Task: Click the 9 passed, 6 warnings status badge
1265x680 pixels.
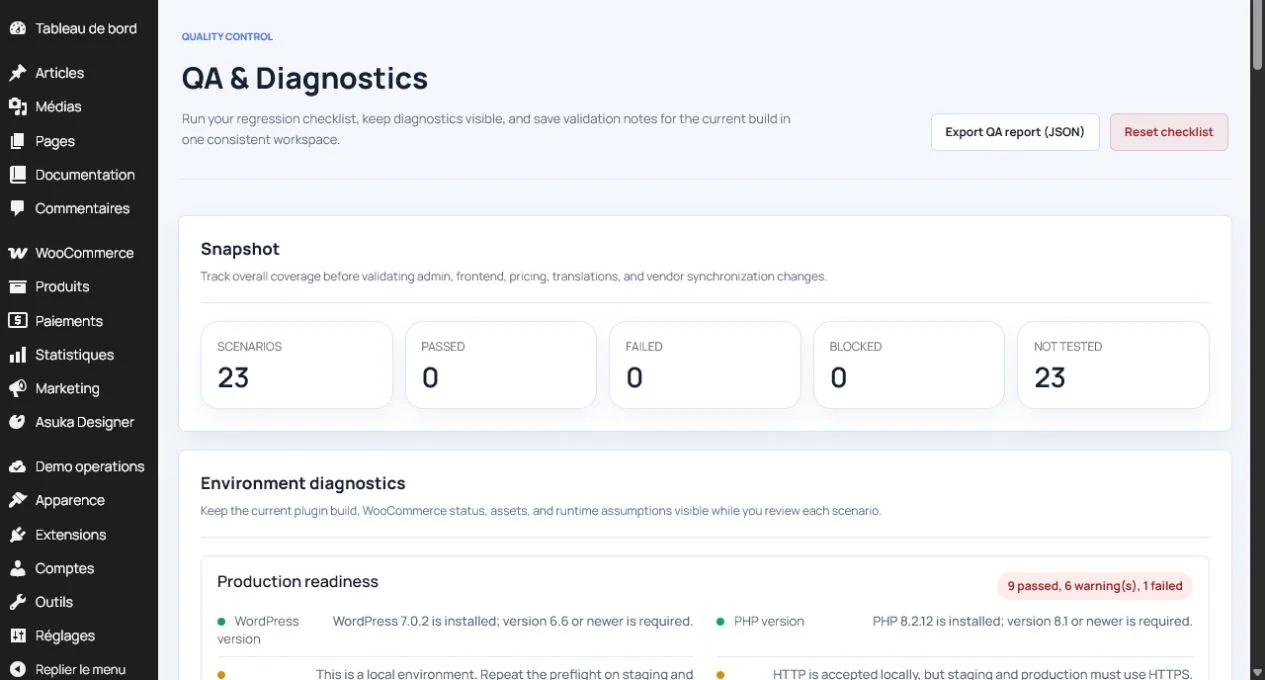Action: (x=1094, y=586)
